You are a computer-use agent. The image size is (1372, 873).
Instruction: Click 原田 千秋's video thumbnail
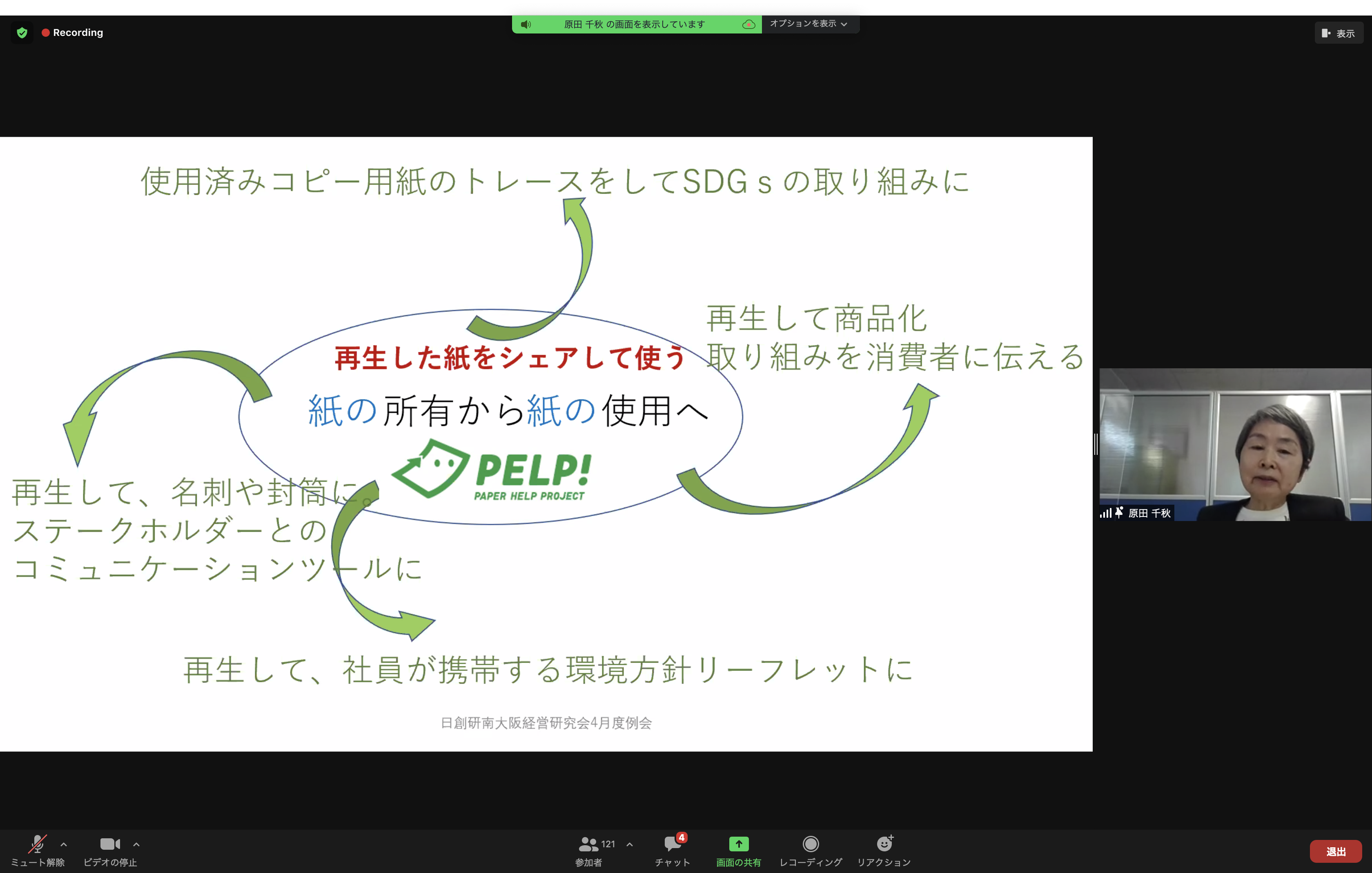click(1235, 445)
